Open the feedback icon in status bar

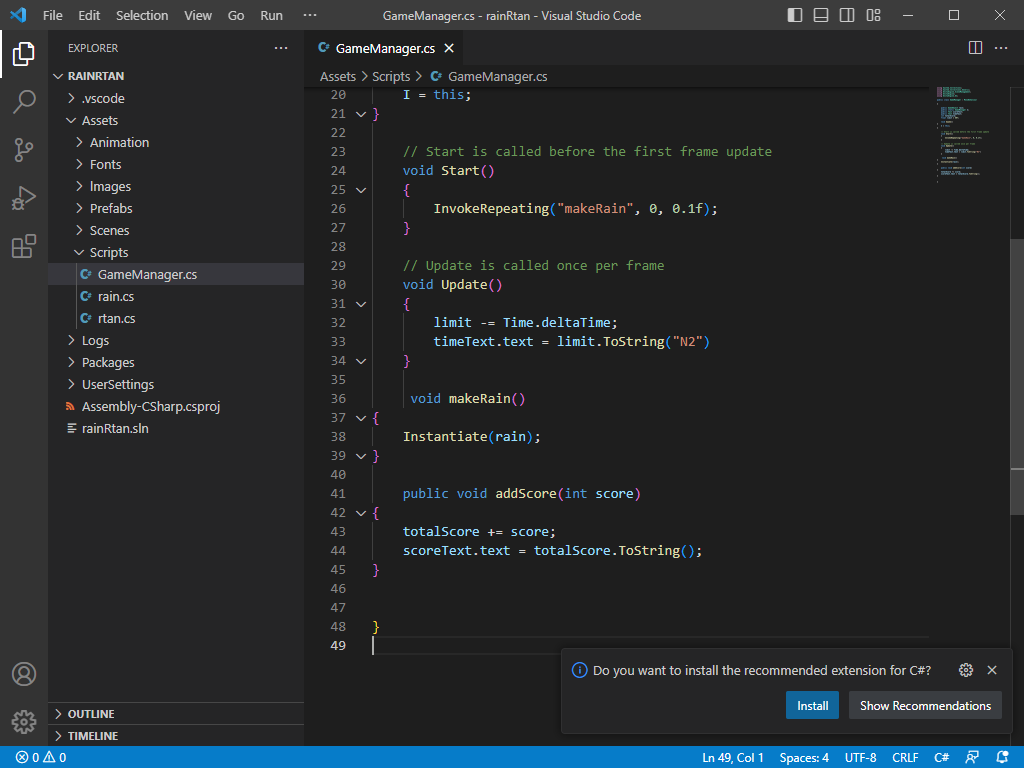[972, 758]
